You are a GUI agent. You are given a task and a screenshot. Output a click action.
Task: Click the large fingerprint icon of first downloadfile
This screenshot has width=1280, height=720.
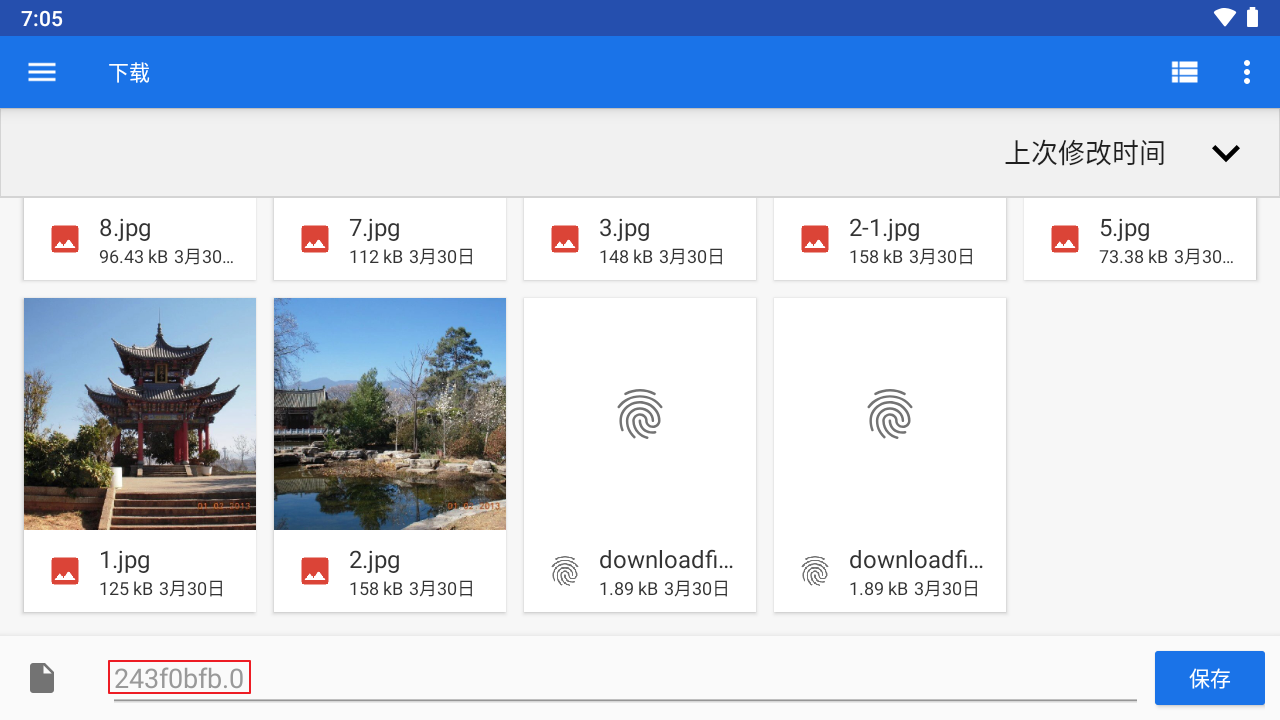point(640,414)
